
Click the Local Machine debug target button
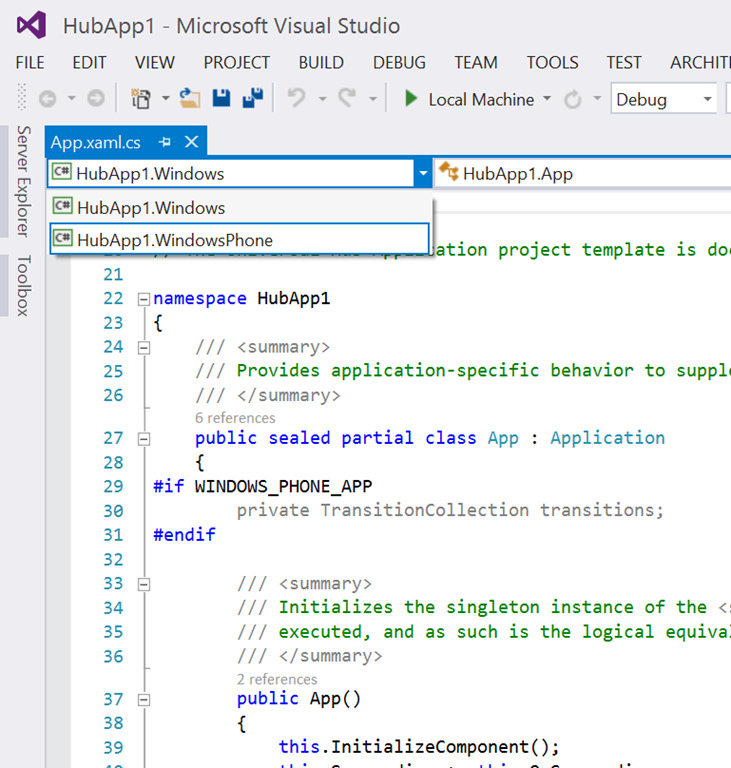coord(481,99)
